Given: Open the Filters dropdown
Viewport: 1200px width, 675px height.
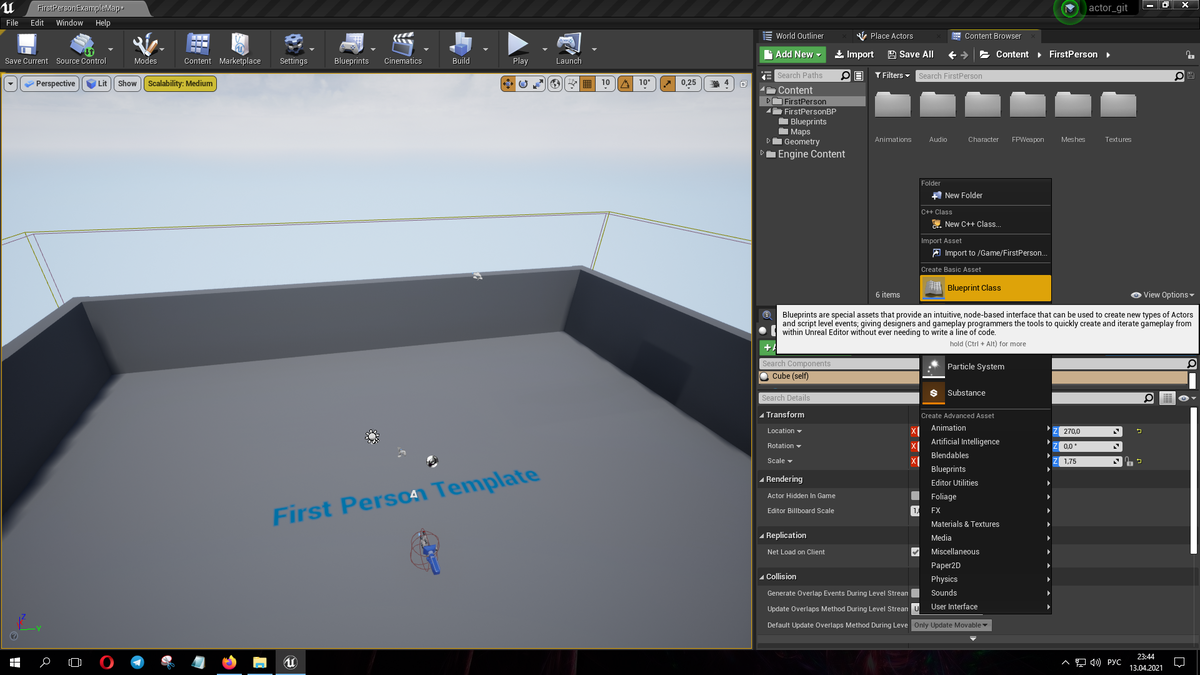Looking at the screenshot, I should [893, 76].
